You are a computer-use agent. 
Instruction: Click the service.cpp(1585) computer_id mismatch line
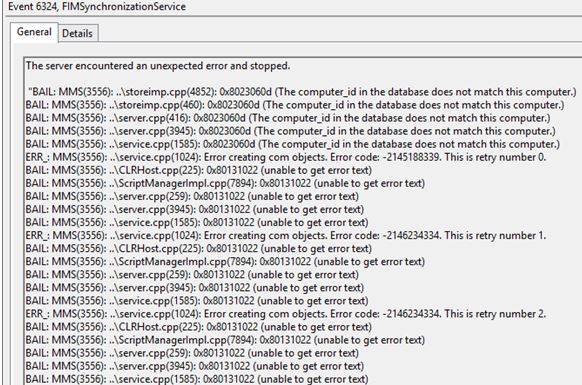click(293, 144)
